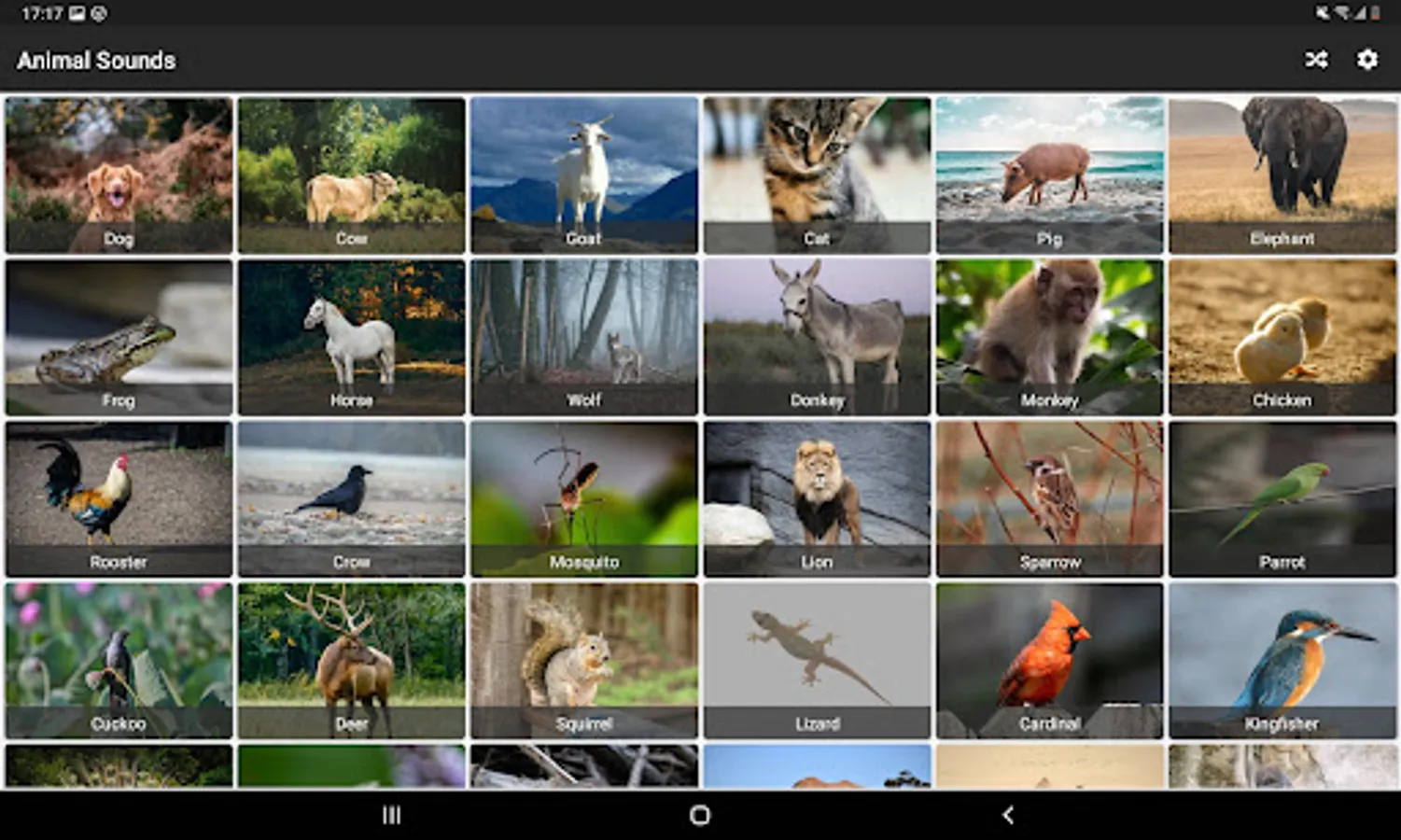Tap the Wolf picture
This screenshot has width=1401, height=840.
[x=584, y=337]
